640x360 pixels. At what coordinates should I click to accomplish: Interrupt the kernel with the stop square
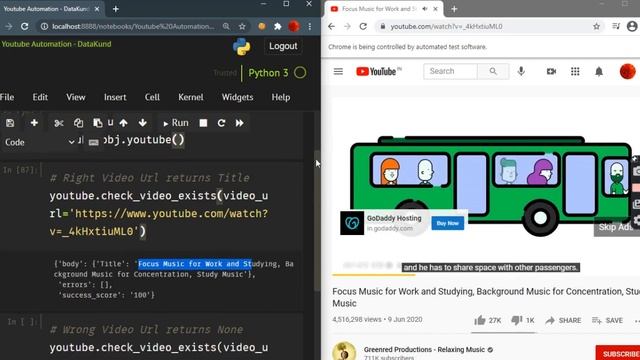click(203, 123)
